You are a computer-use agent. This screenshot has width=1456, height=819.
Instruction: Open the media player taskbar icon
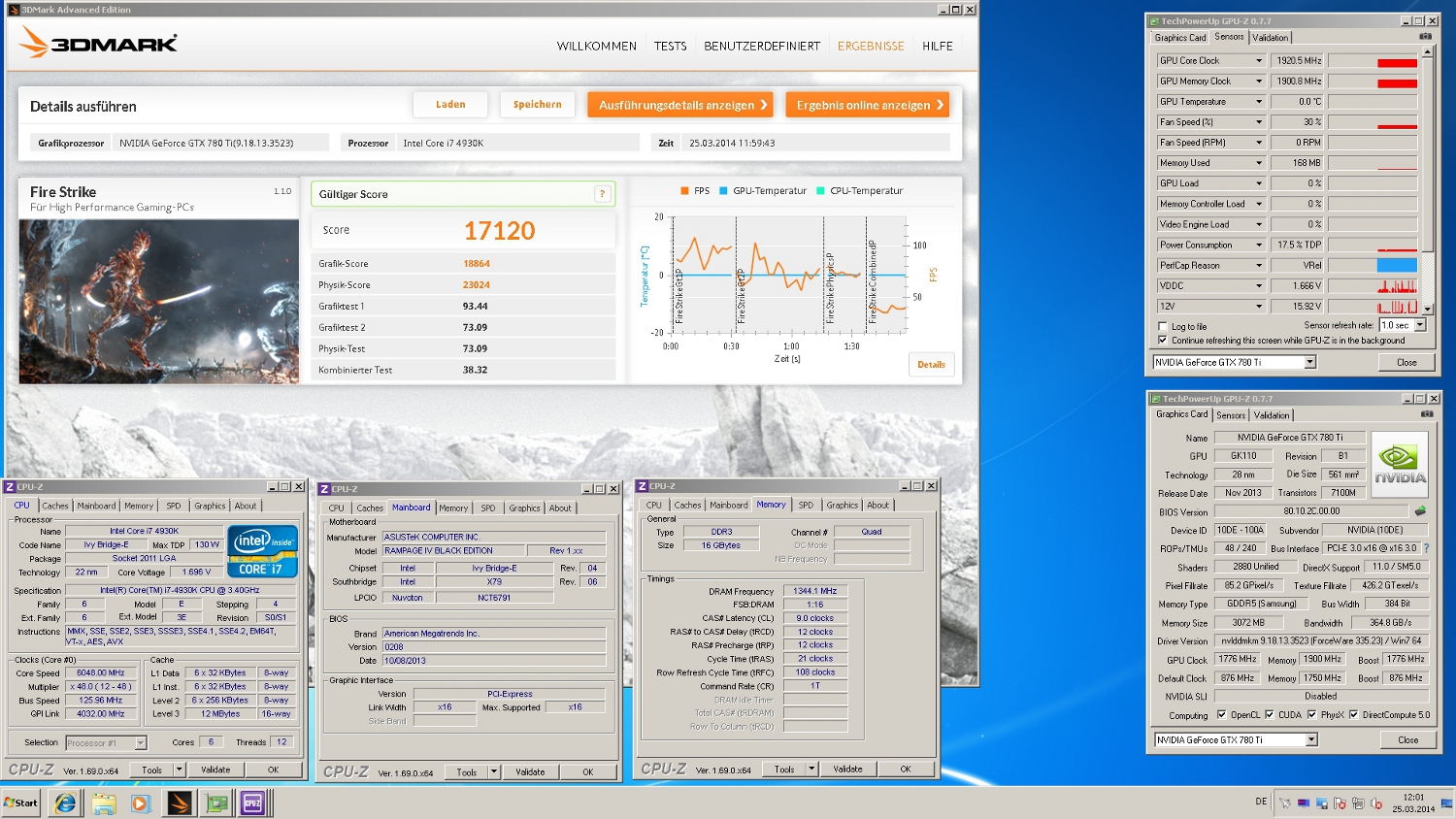point(140,803)
